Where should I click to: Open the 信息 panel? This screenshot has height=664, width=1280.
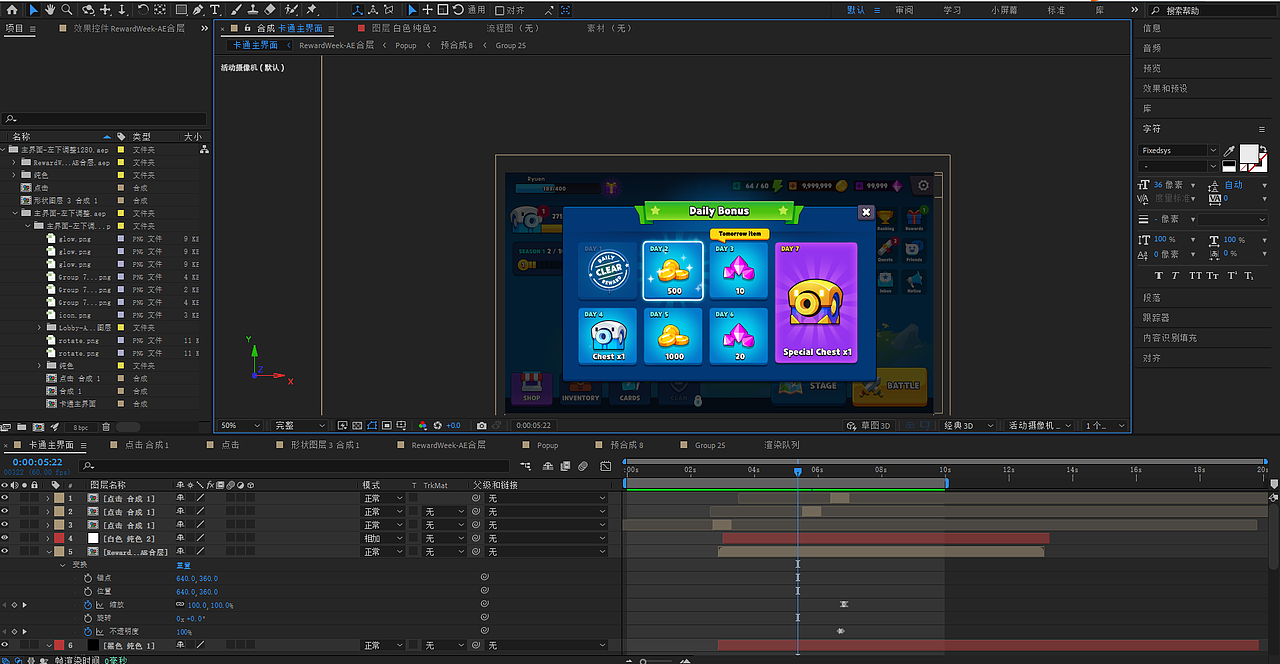coord(1152,28)
